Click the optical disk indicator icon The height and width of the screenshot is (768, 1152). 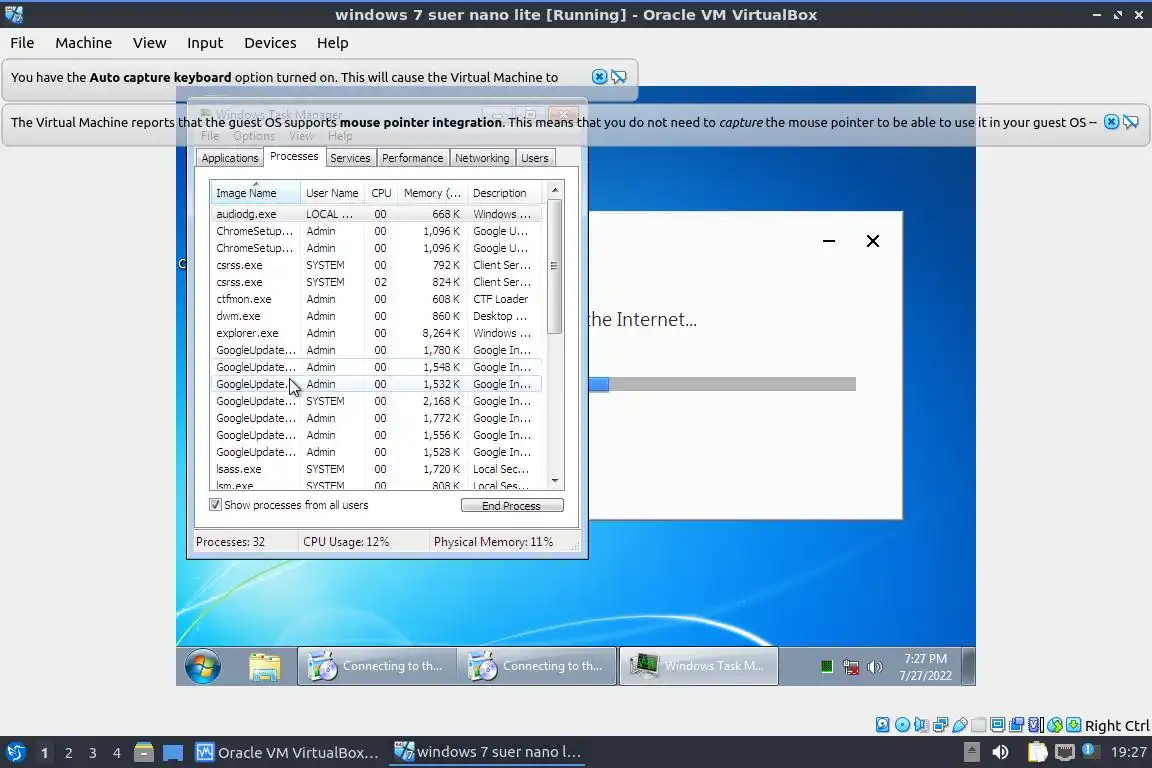pyautogui.click(x=902, y=725)
